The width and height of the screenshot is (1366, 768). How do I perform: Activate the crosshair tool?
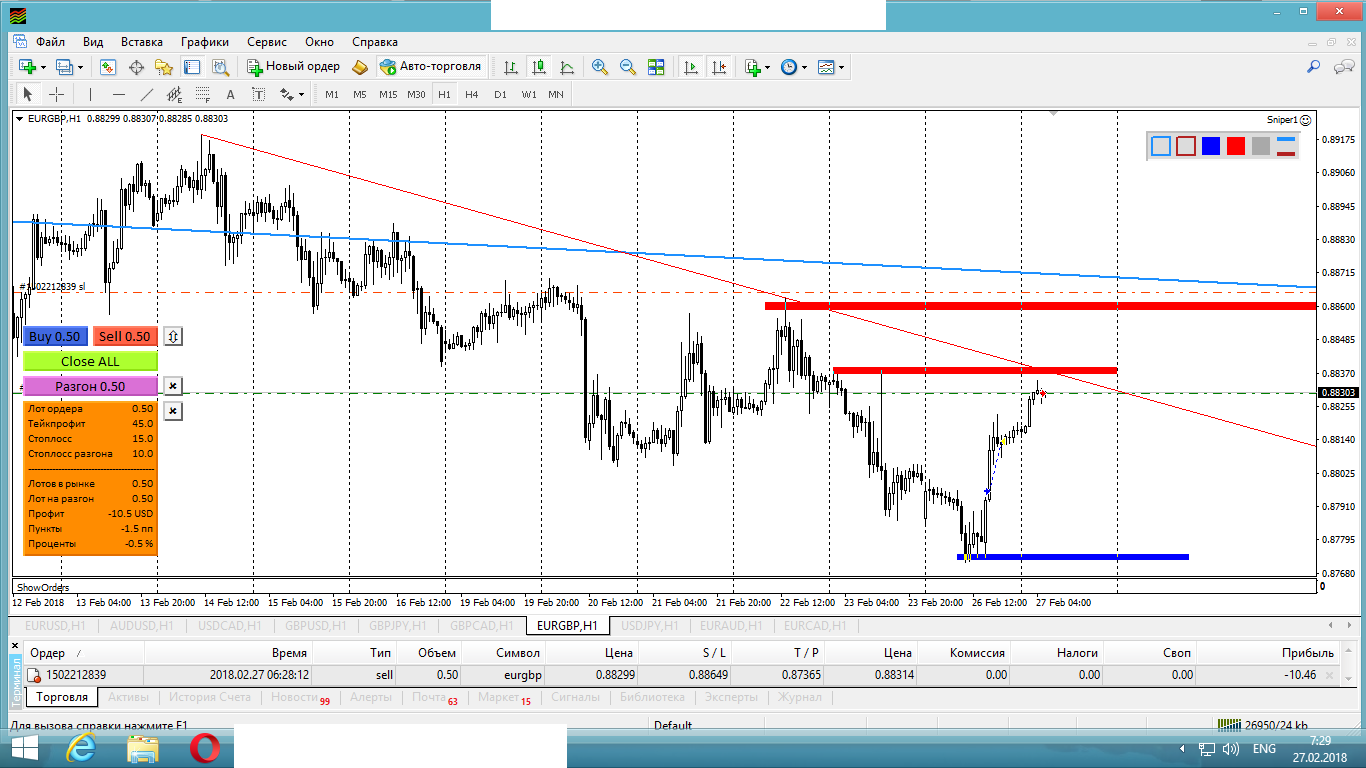[x=57, y=94]
